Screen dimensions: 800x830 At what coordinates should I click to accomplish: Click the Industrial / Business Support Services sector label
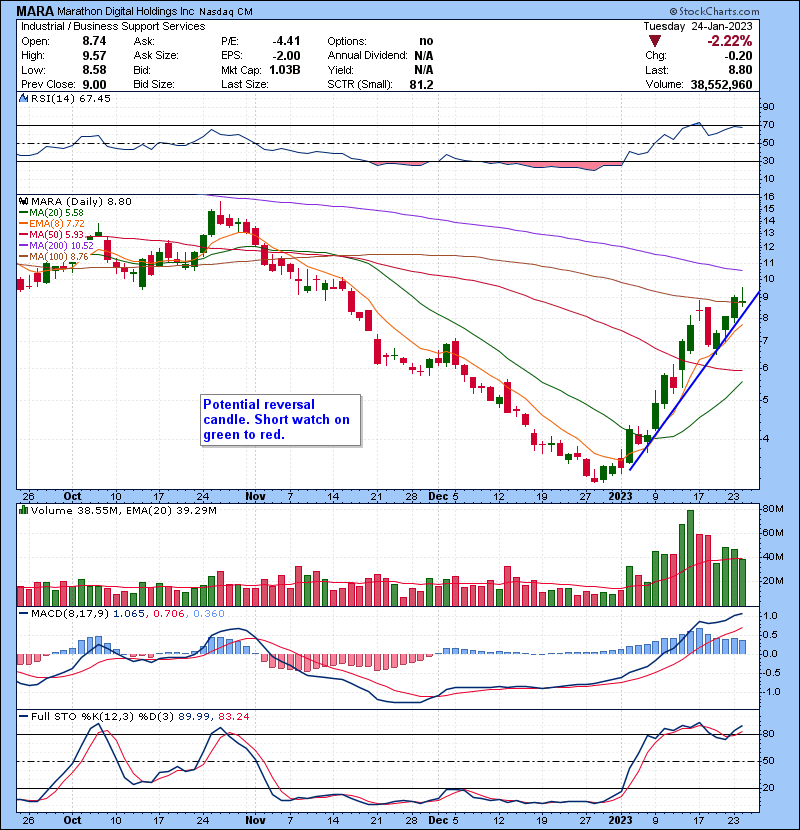[113, 26]
